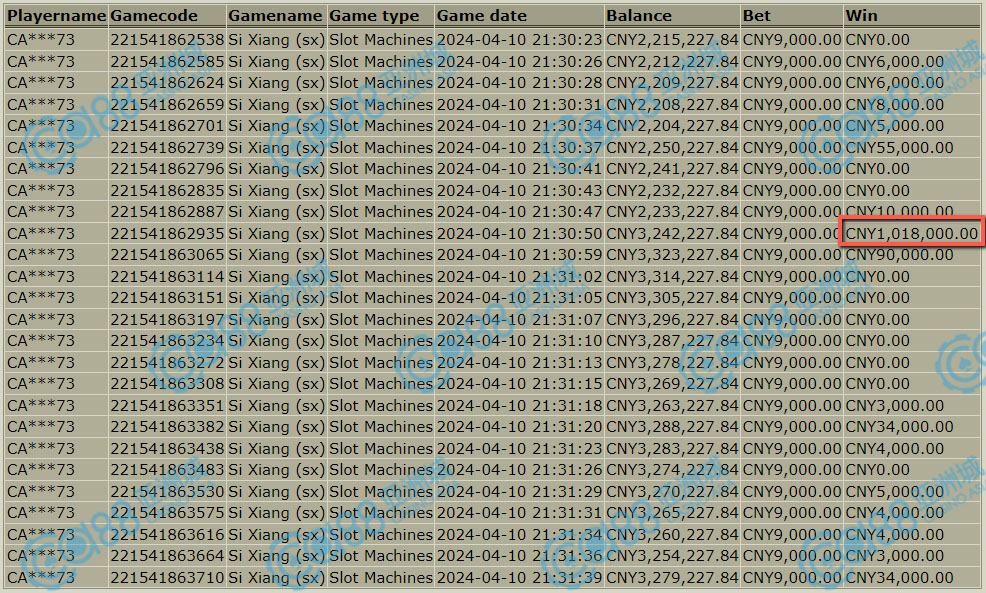Select balance CNY3,279,227.84
This screenshot has height=593, width=986.
coord(672,578)
